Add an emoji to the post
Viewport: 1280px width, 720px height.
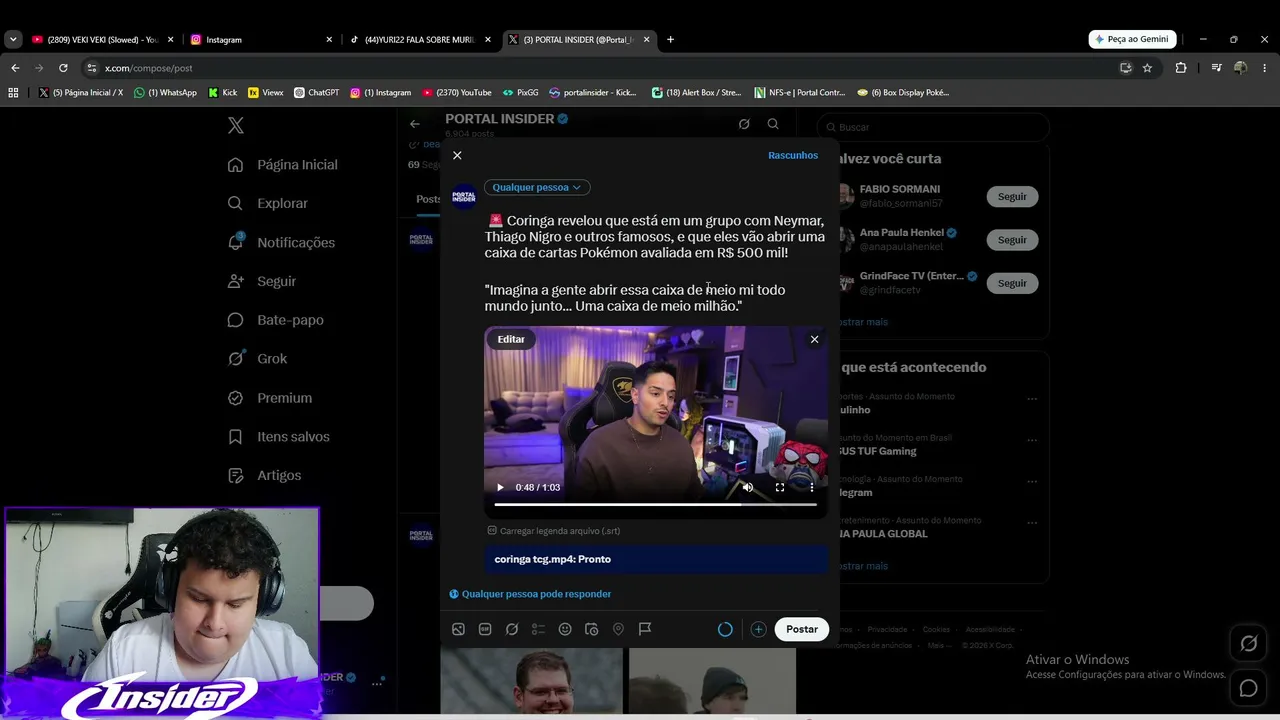[x=565, y=629]
